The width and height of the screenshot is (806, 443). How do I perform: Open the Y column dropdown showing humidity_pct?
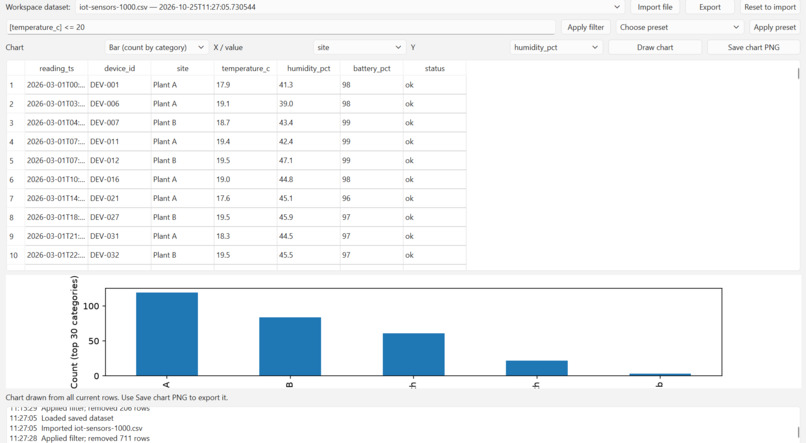point(556,47)
